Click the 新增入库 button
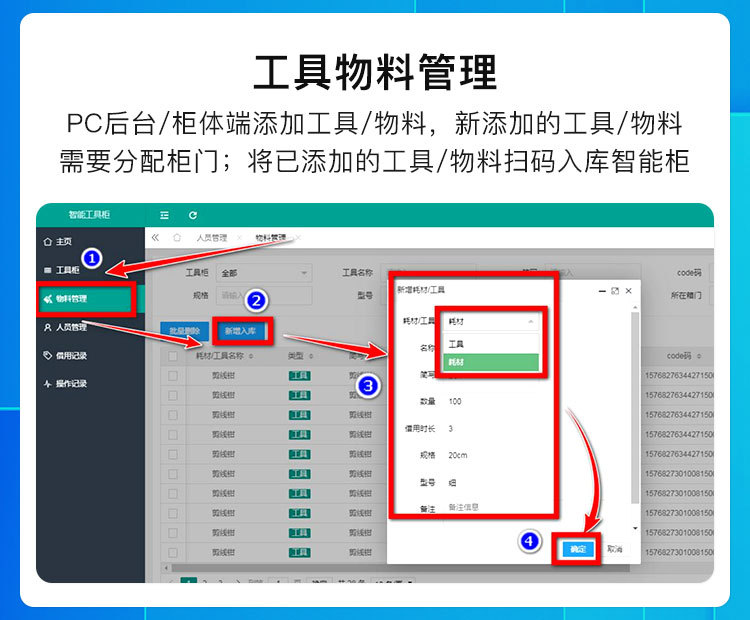The image size is (750, 620). click(x=240, y=331)
